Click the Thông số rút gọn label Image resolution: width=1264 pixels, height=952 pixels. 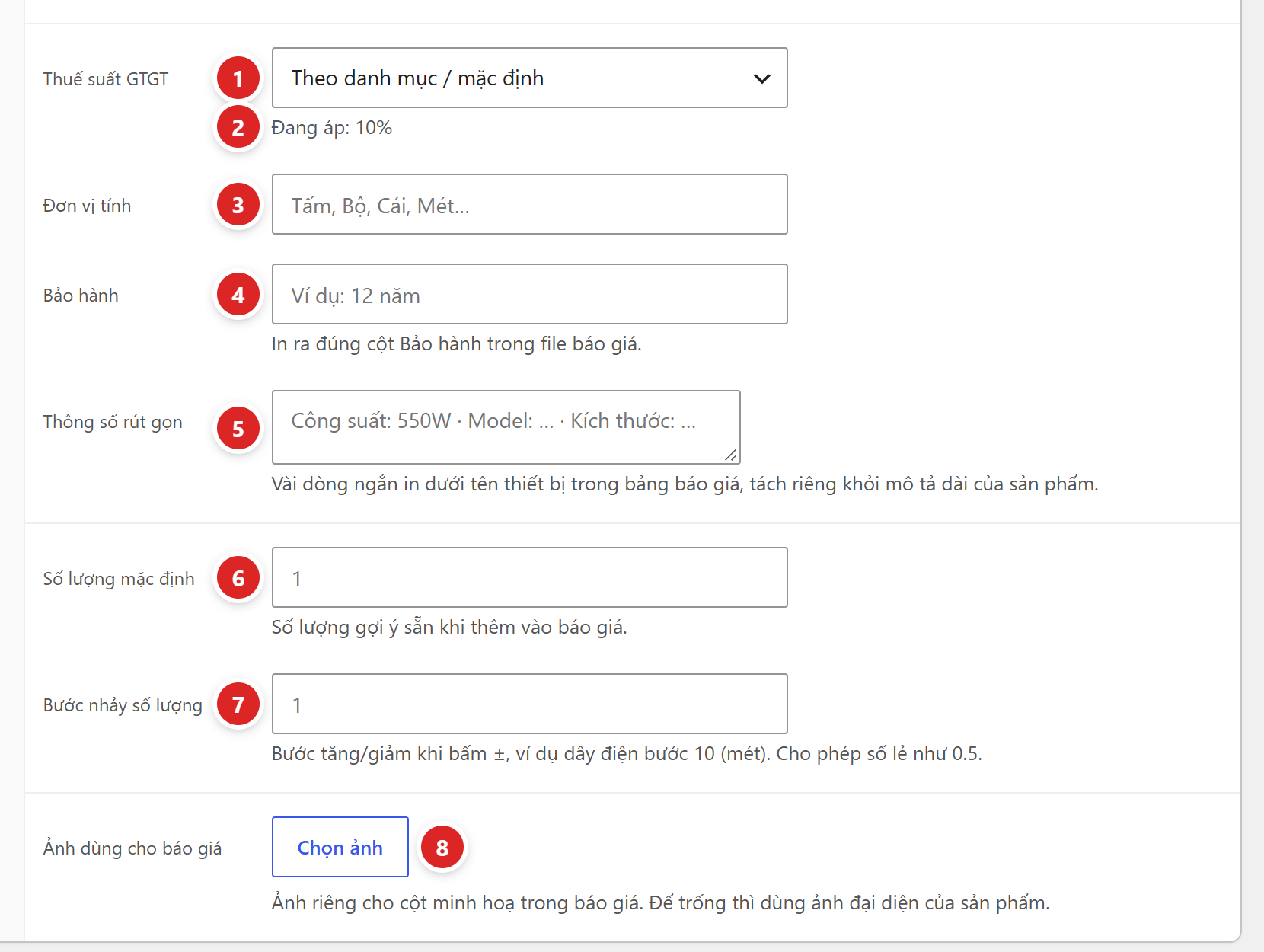click(113, 422)
